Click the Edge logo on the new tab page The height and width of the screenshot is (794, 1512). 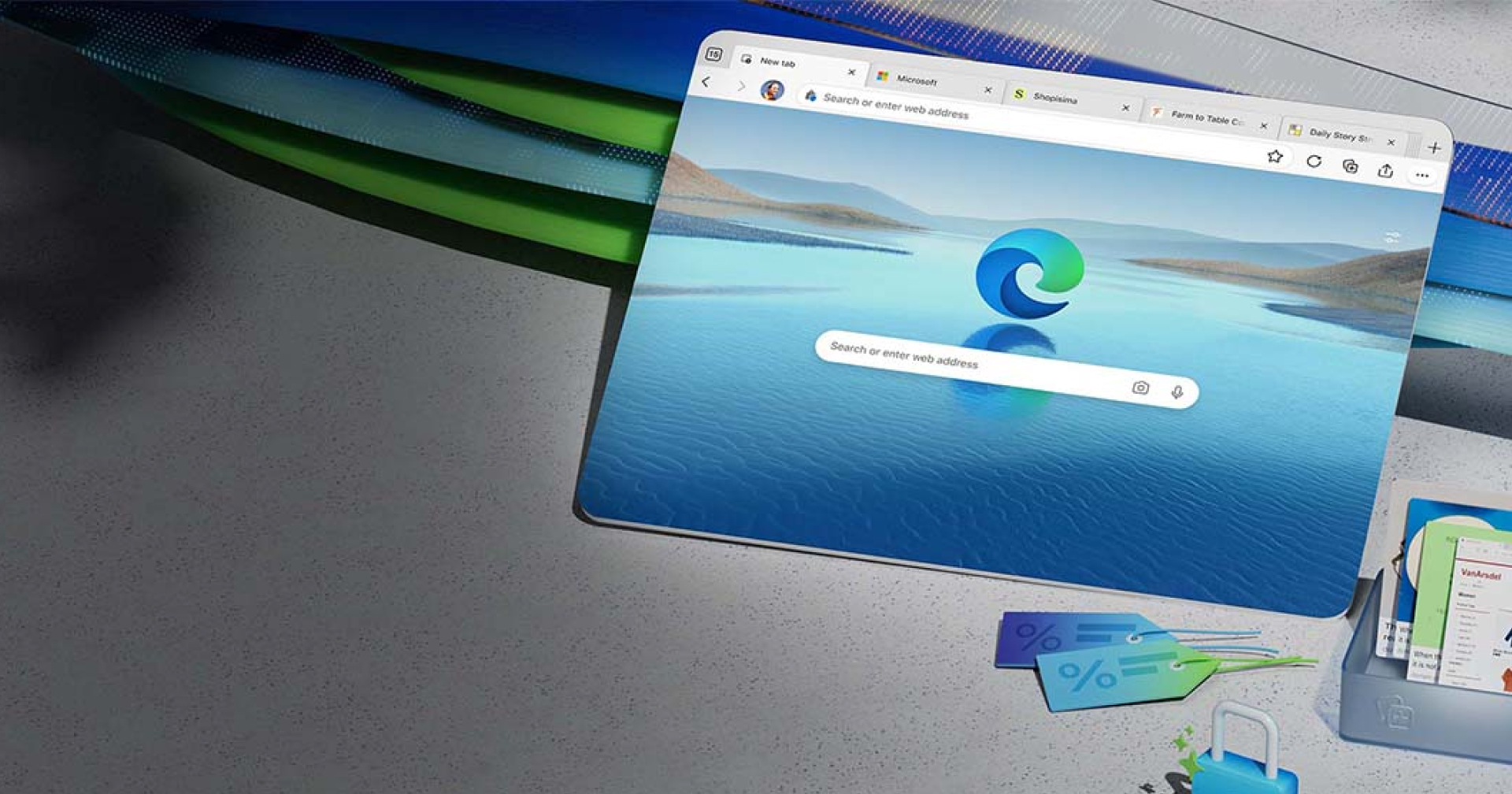click(x=1029, y=273)
